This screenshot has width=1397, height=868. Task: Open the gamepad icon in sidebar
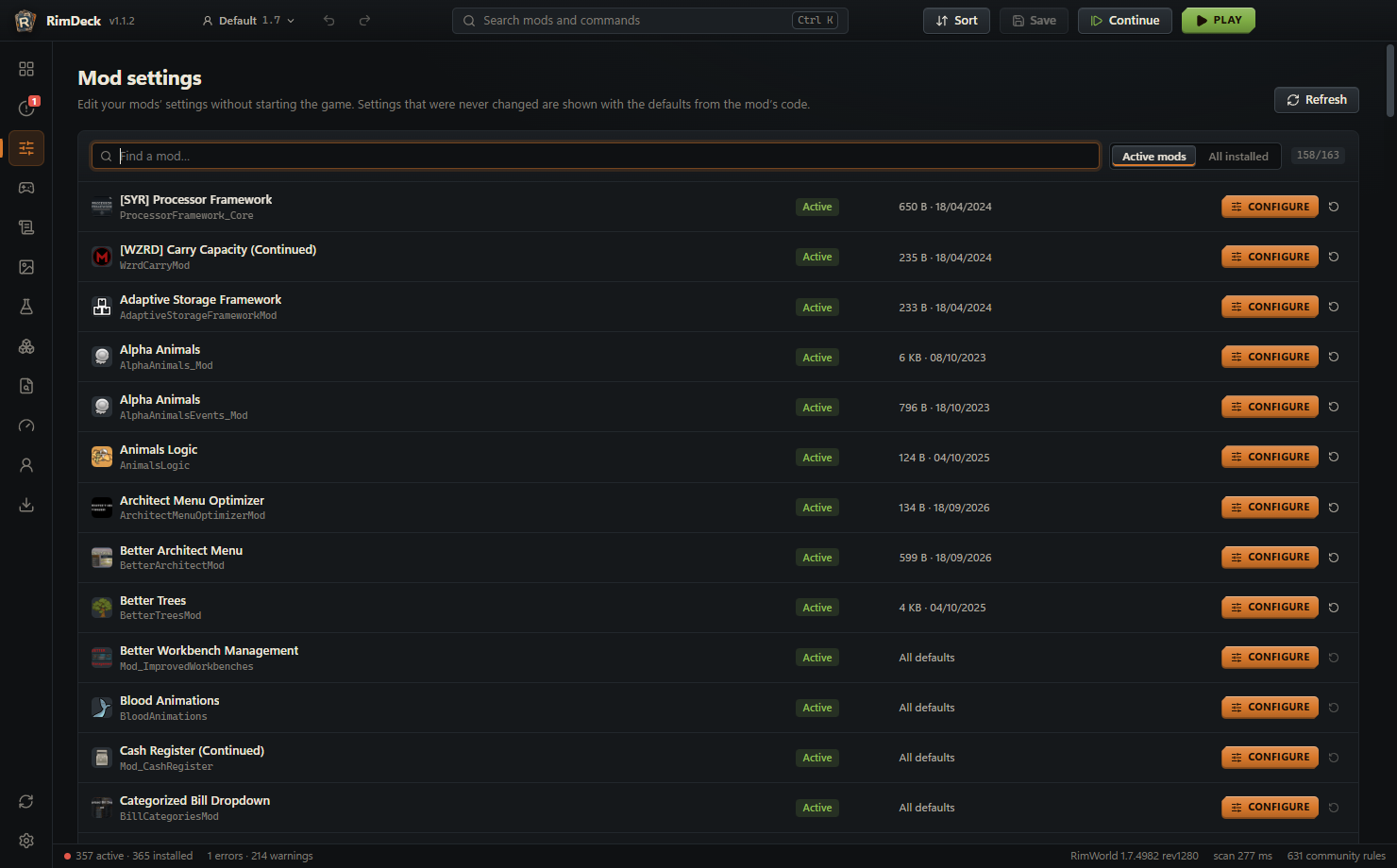pos(26,188)
